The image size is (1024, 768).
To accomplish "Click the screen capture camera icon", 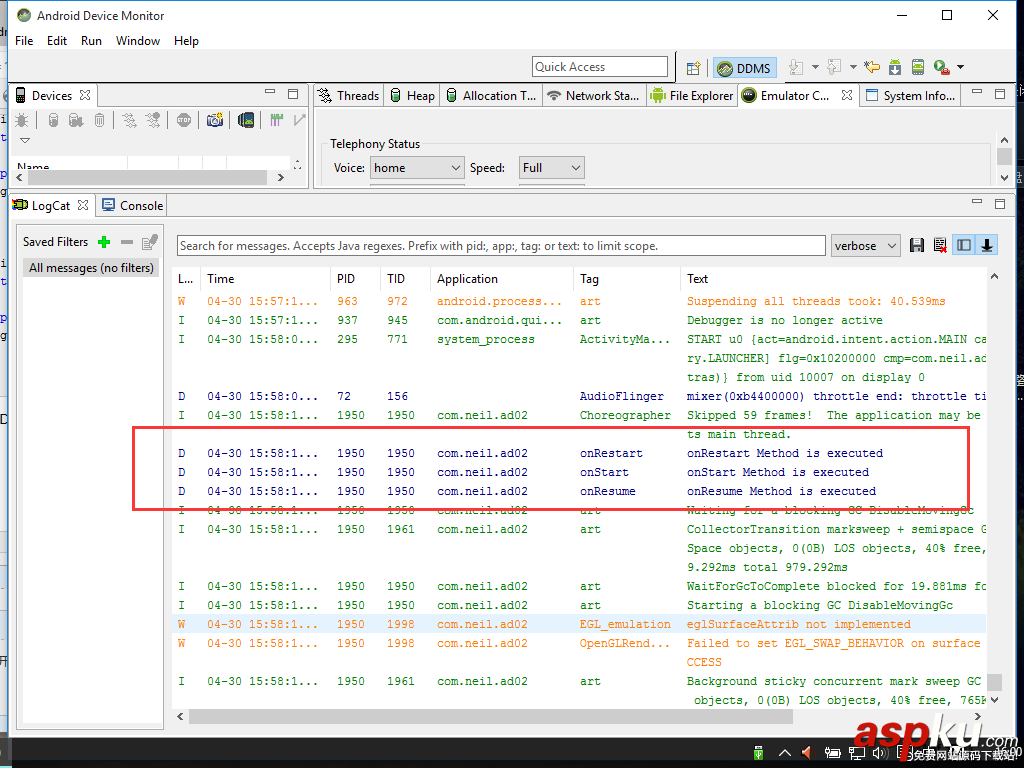I will [215, 120].
